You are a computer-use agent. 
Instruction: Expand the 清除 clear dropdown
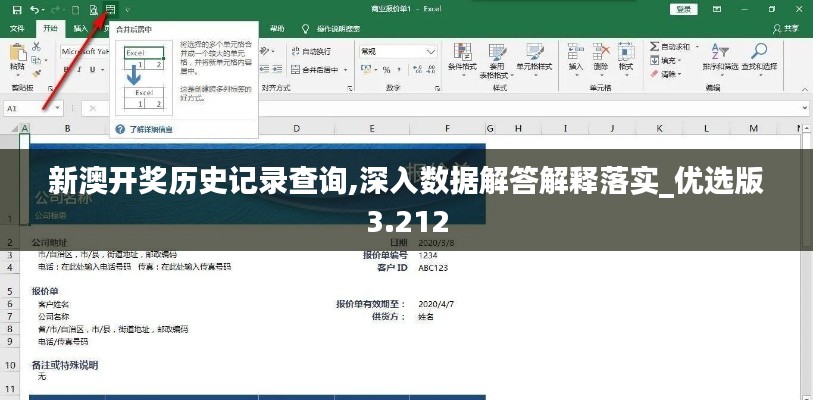(x=679, y=74)
